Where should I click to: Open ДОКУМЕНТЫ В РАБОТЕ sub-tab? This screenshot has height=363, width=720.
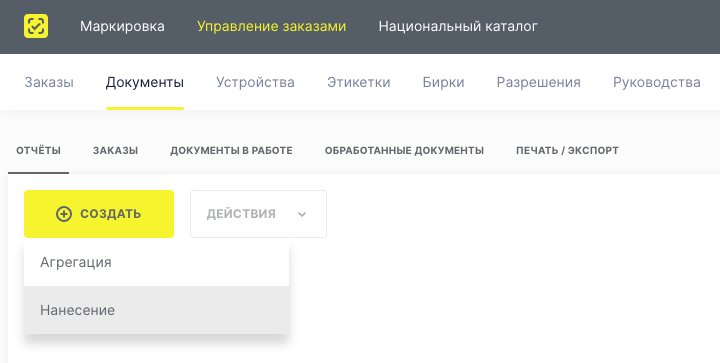point(231,151)
